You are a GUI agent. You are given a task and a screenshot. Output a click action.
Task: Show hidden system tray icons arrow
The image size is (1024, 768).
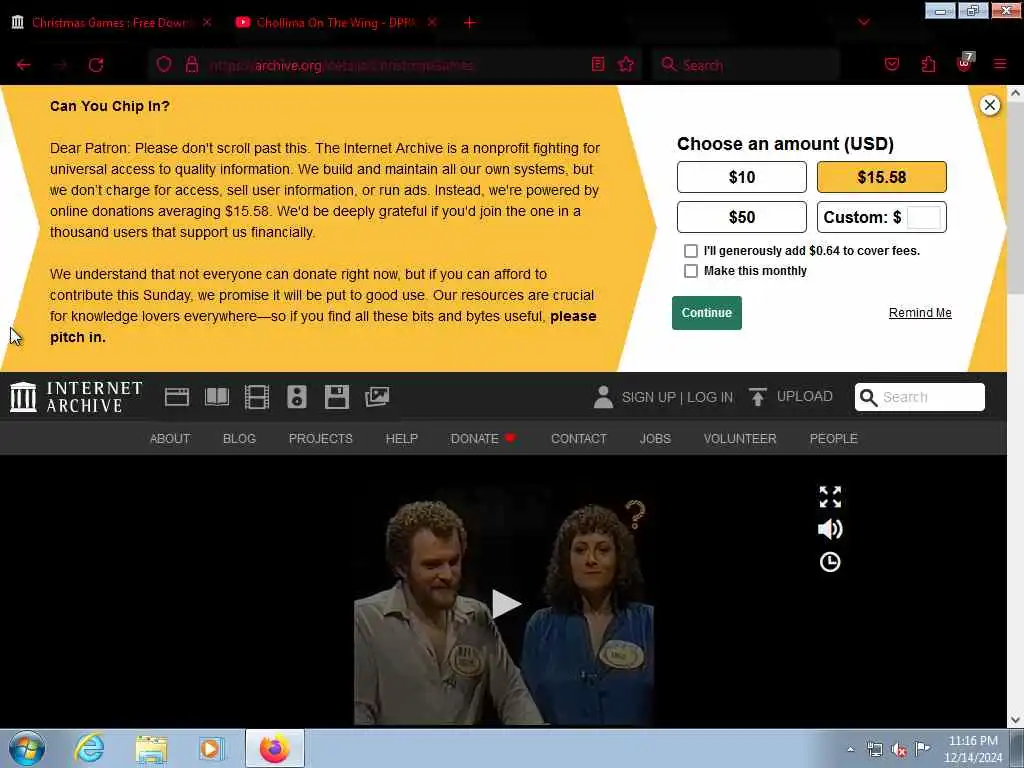click(850, 749)
